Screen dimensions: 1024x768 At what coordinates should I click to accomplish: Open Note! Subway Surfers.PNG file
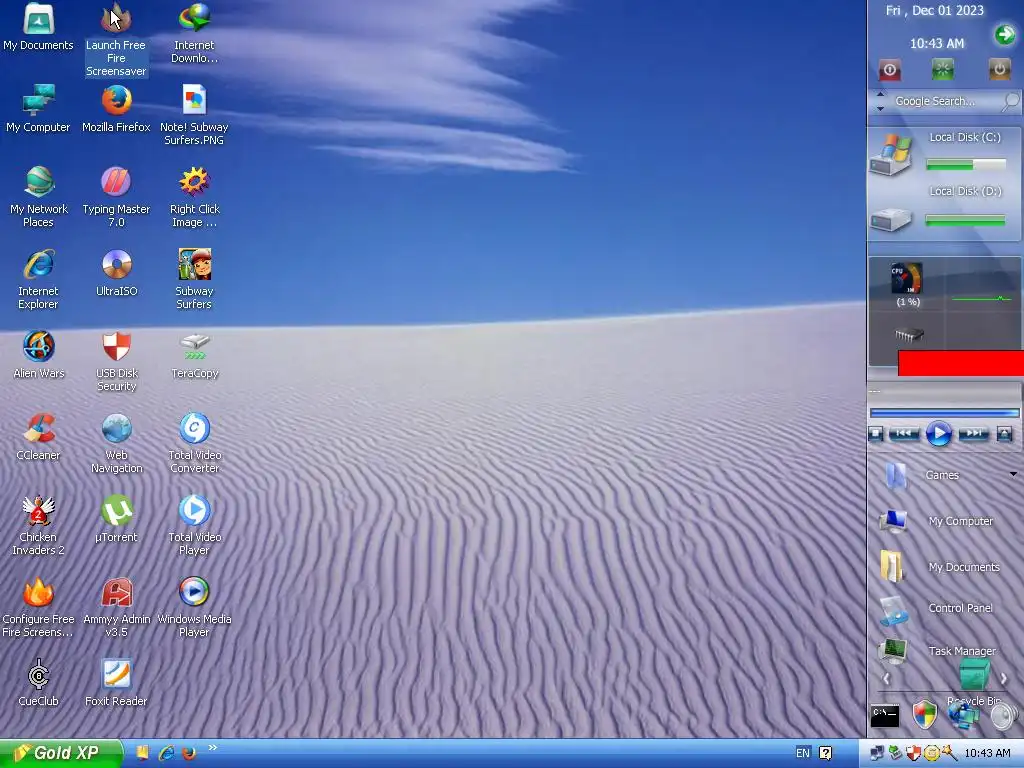pos(194,115)
